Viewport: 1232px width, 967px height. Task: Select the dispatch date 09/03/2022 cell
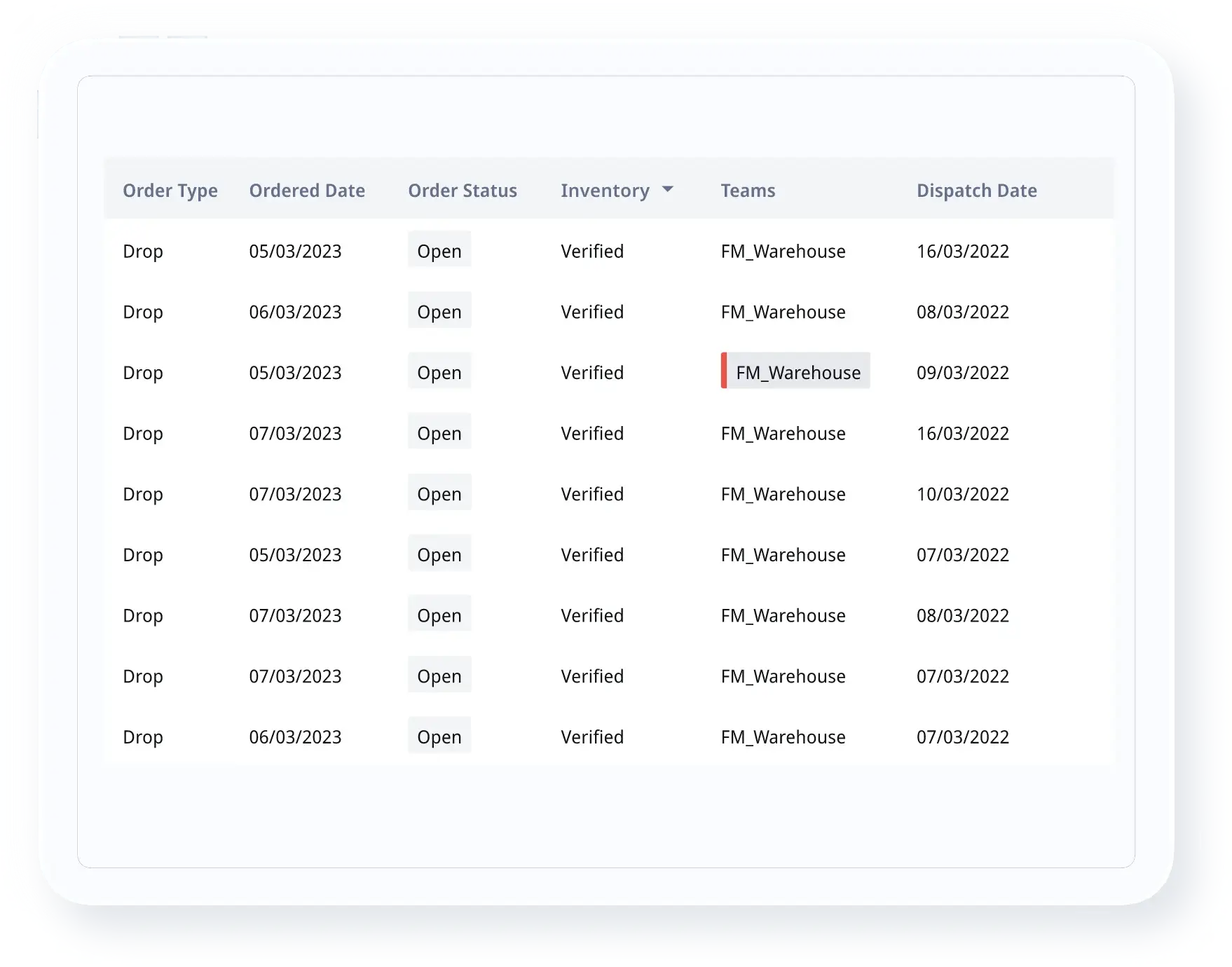[x=962, y=372]
